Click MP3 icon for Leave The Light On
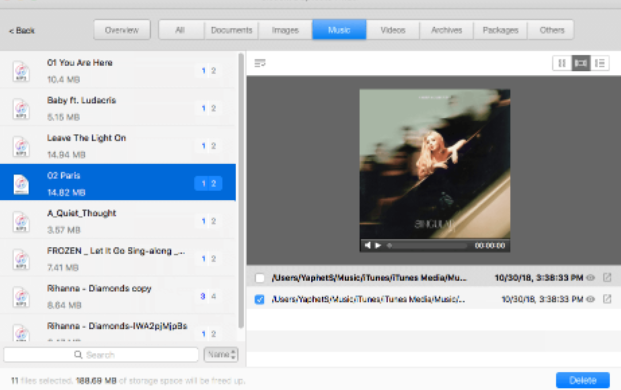Viewport: 621px width, 390px height. tap(21, 146)
